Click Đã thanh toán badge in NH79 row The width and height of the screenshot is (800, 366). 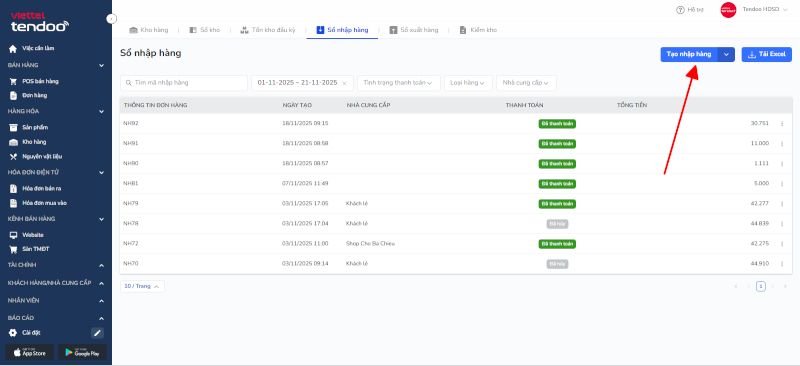557,204
